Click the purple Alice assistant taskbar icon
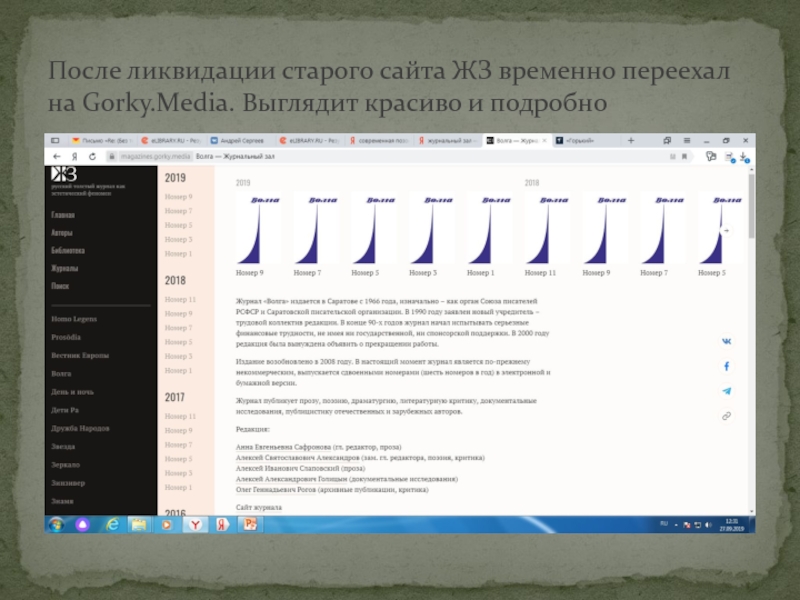The height and width of the screenshot is (600, 800). click(83, 524)
